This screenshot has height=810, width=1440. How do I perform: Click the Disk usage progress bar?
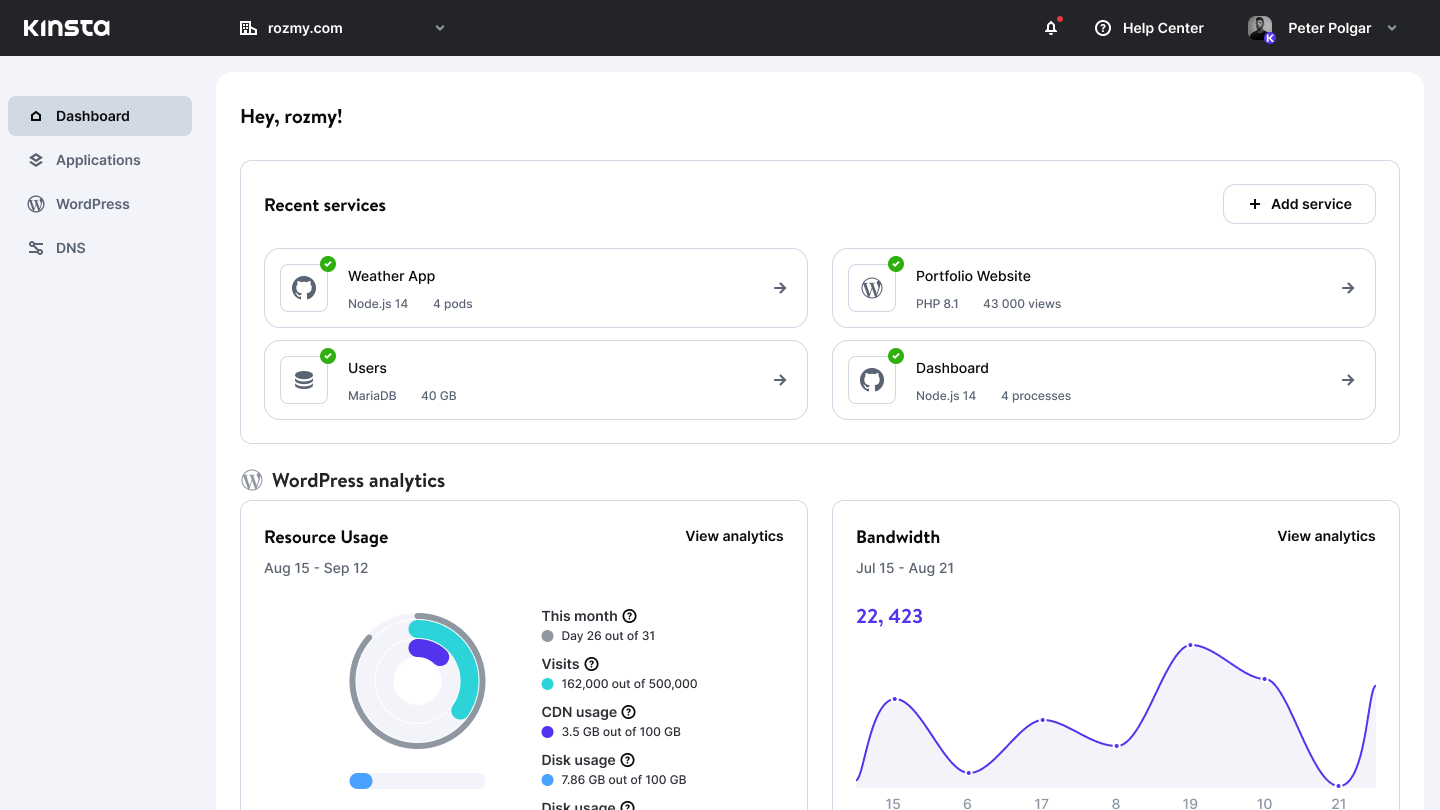click(417, 780)
